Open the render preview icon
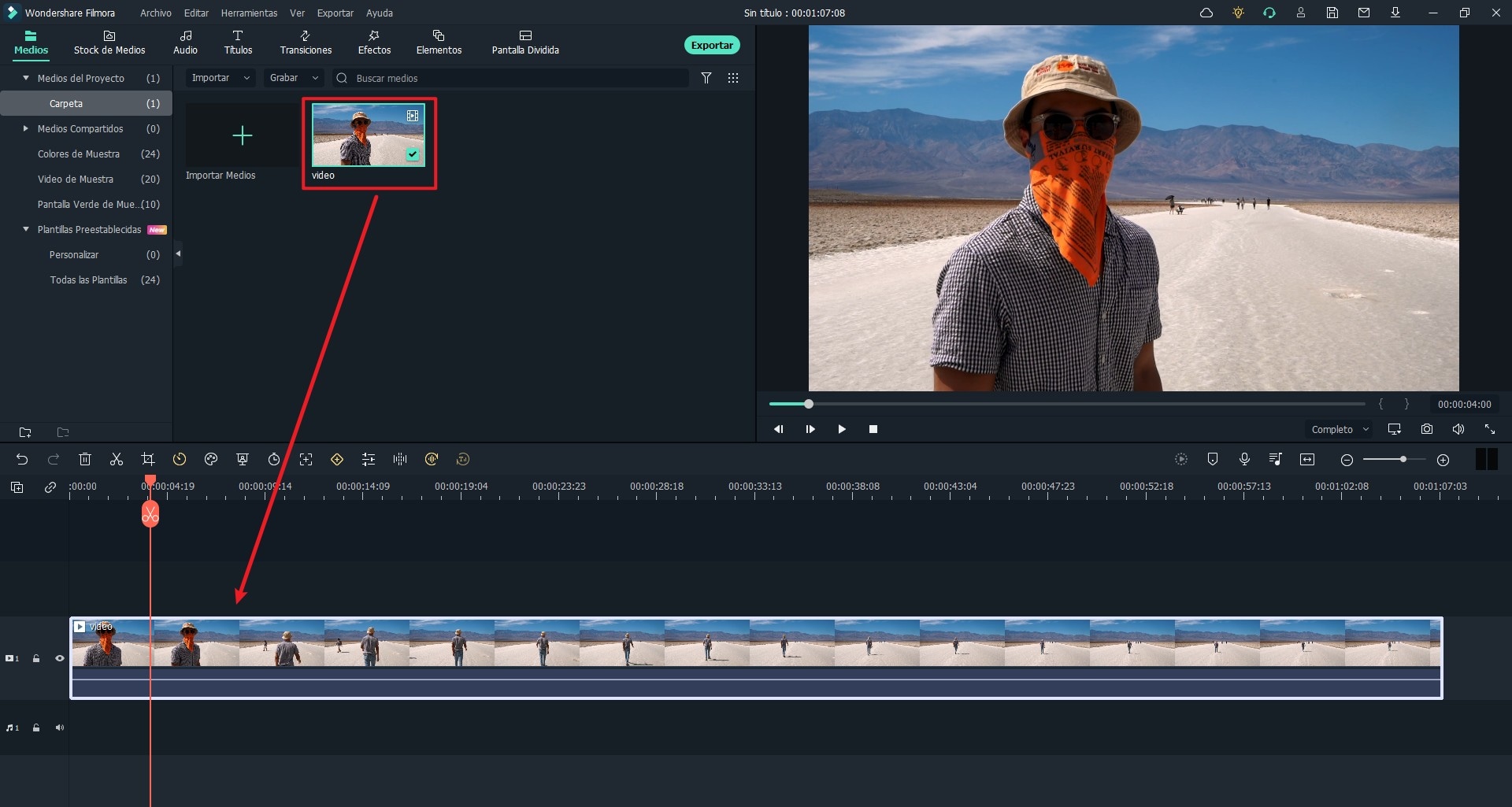Viewport: 1512px width, 807px height. [x=1181, y=459]
